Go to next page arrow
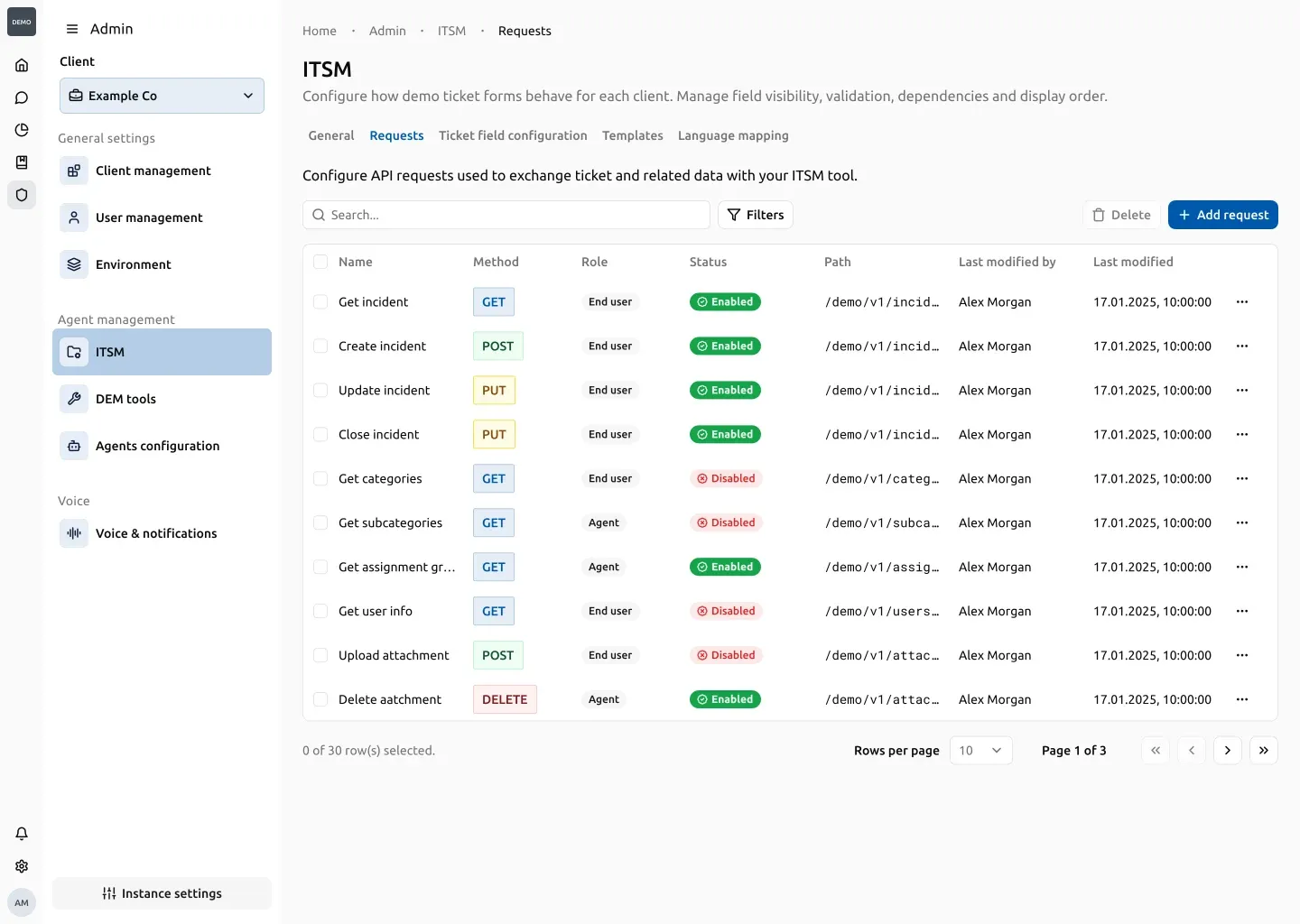Viewport: 1300px width, 924px height. (x=1228, y=751)
